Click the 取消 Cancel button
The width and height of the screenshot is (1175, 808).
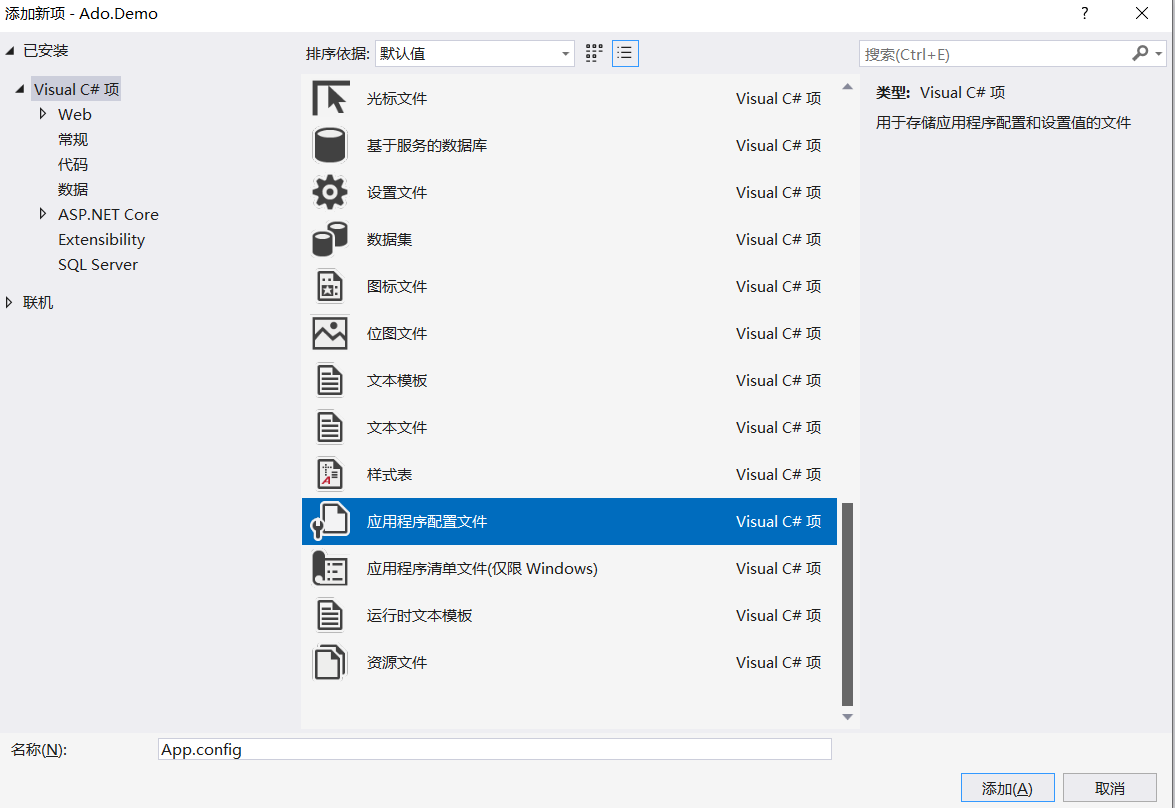pos(1110,788)
